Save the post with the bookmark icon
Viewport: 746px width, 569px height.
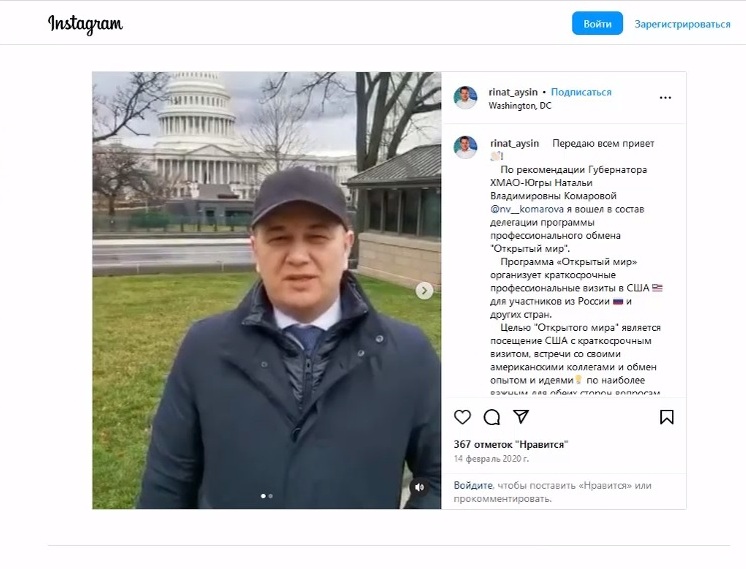pyautogui.click(x=667, y=417)
